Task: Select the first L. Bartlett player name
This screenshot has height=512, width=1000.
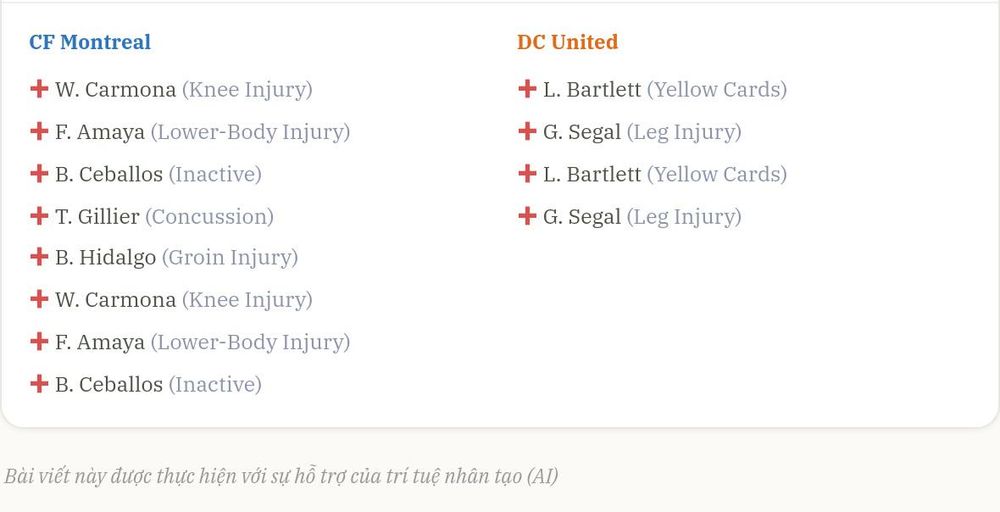Action: tap(592, 90)
